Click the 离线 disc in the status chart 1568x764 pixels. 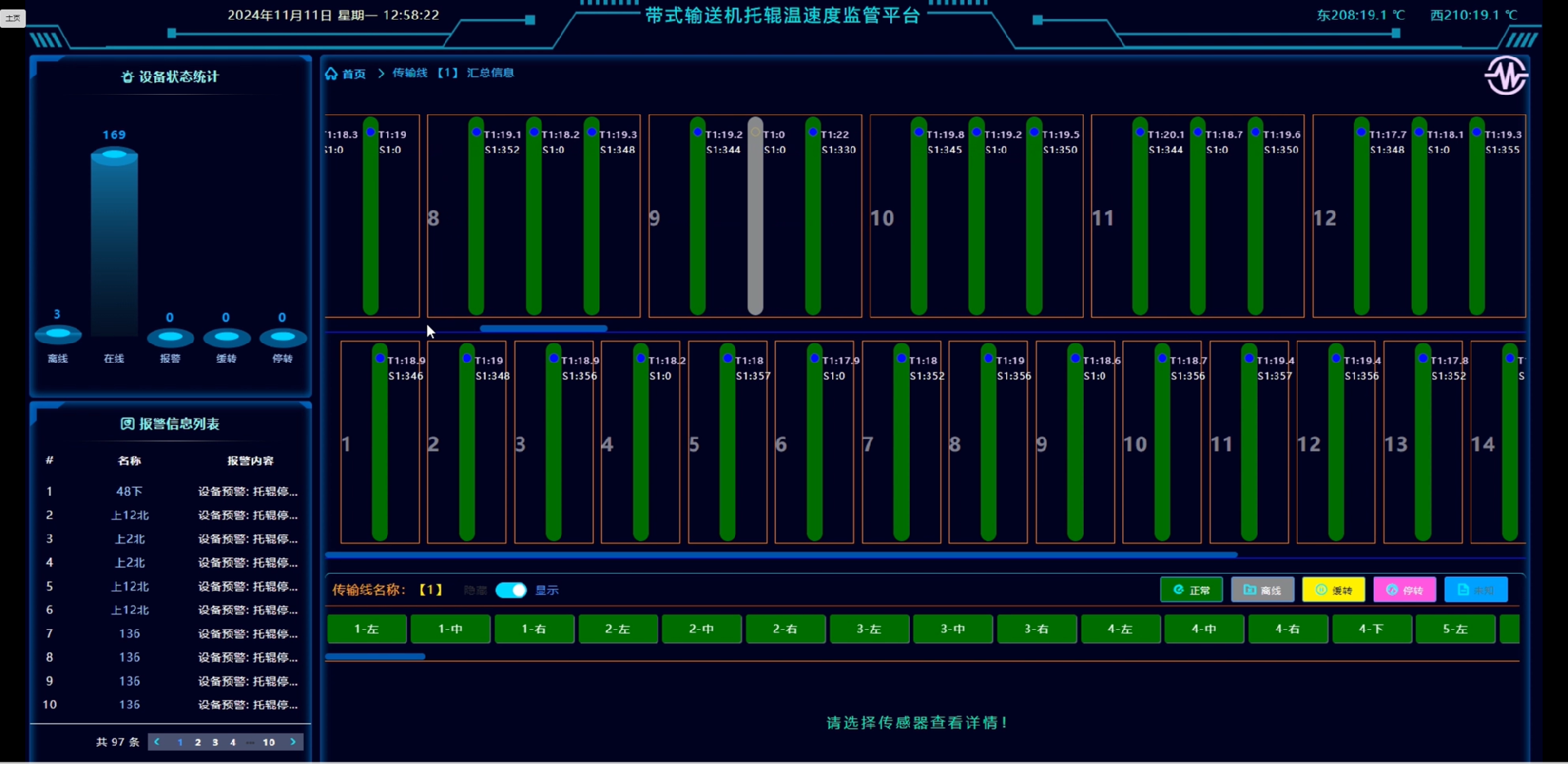(x=58, y=334)
